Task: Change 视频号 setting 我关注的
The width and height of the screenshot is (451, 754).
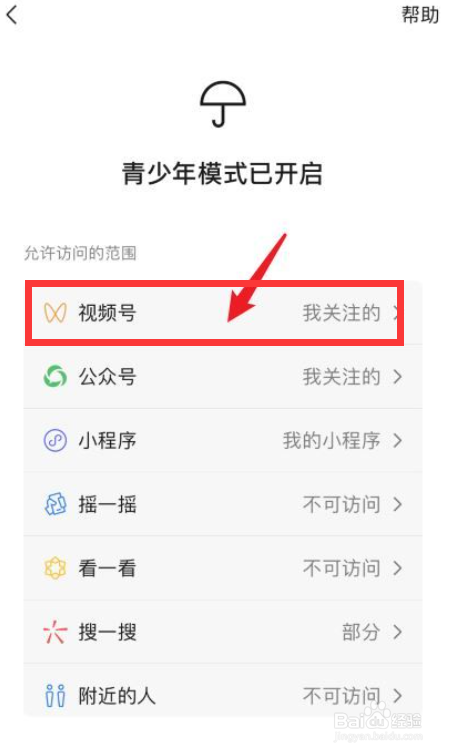Action: [x=341, y=313]
